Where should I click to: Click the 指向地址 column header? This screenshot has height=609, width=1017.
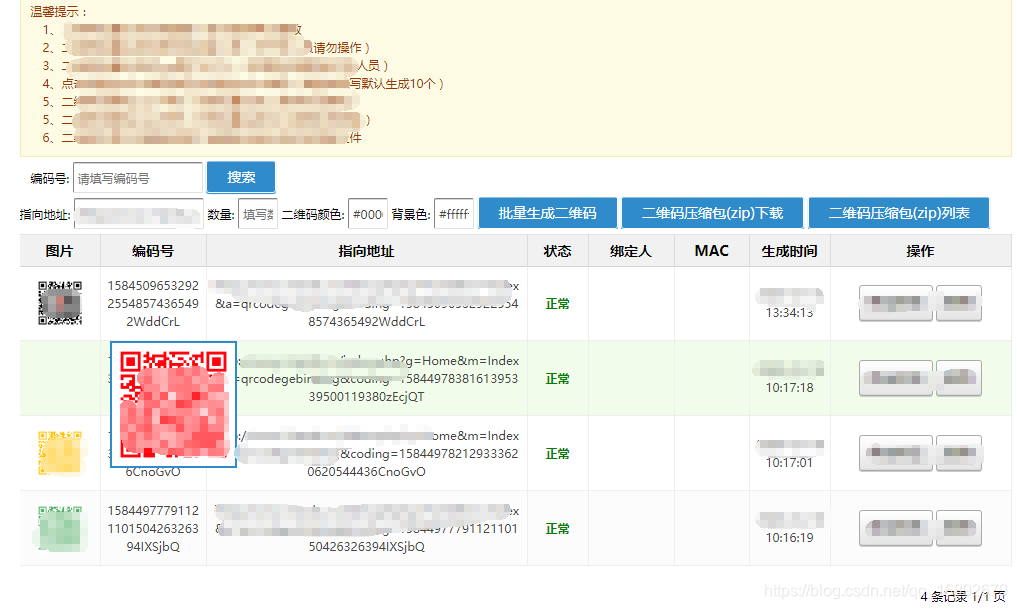click(366, 251)
